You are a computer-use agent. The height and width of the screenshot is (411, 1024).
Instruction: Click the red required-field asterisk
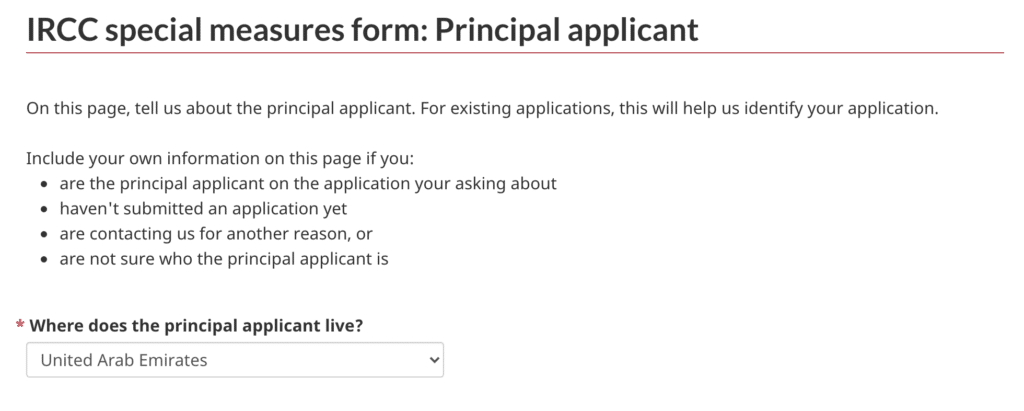20,327
